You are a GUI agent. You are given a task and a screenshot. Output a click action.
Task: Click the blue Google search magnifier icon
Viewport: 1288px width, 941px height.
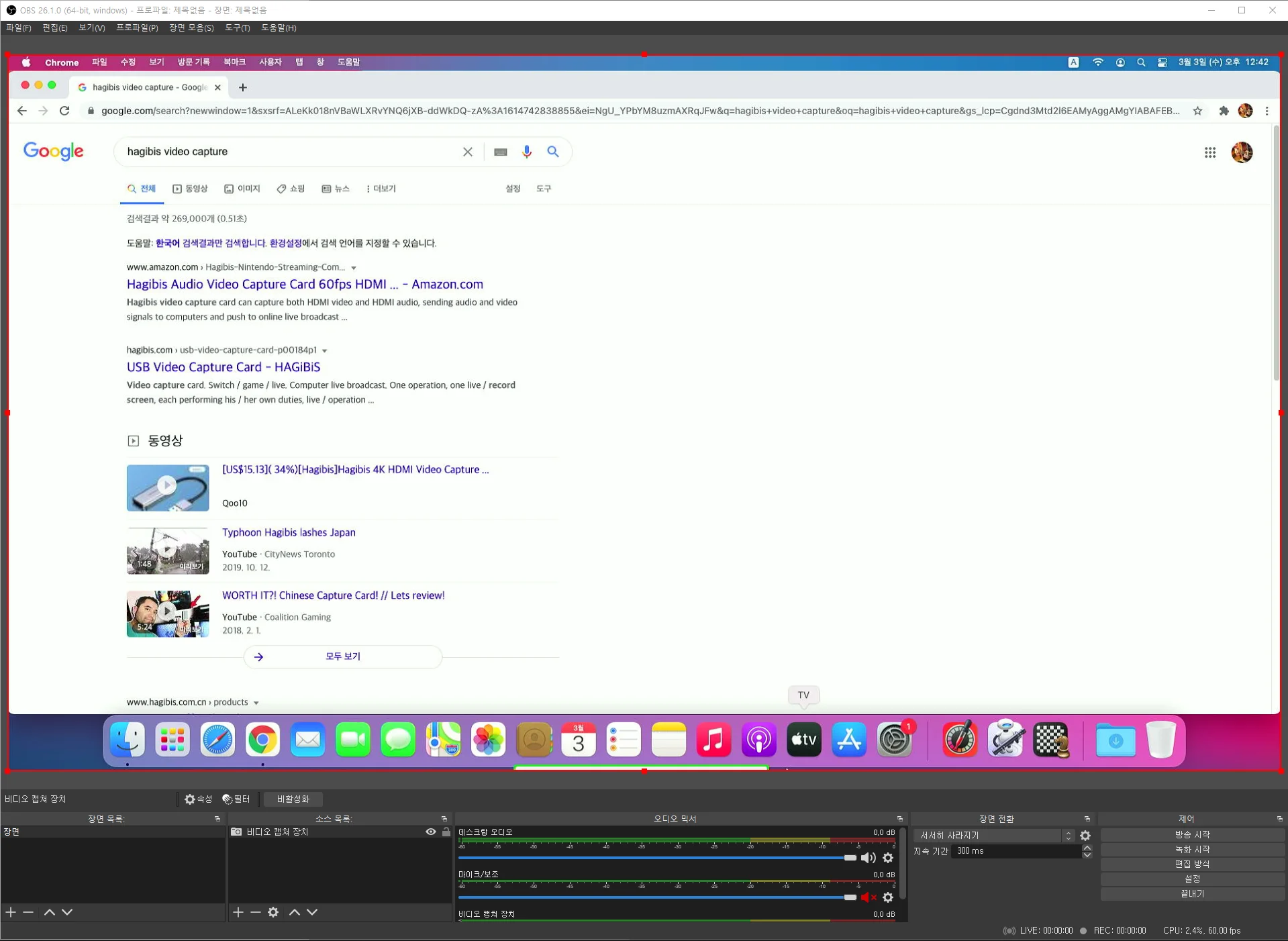(x=553, y=152)
